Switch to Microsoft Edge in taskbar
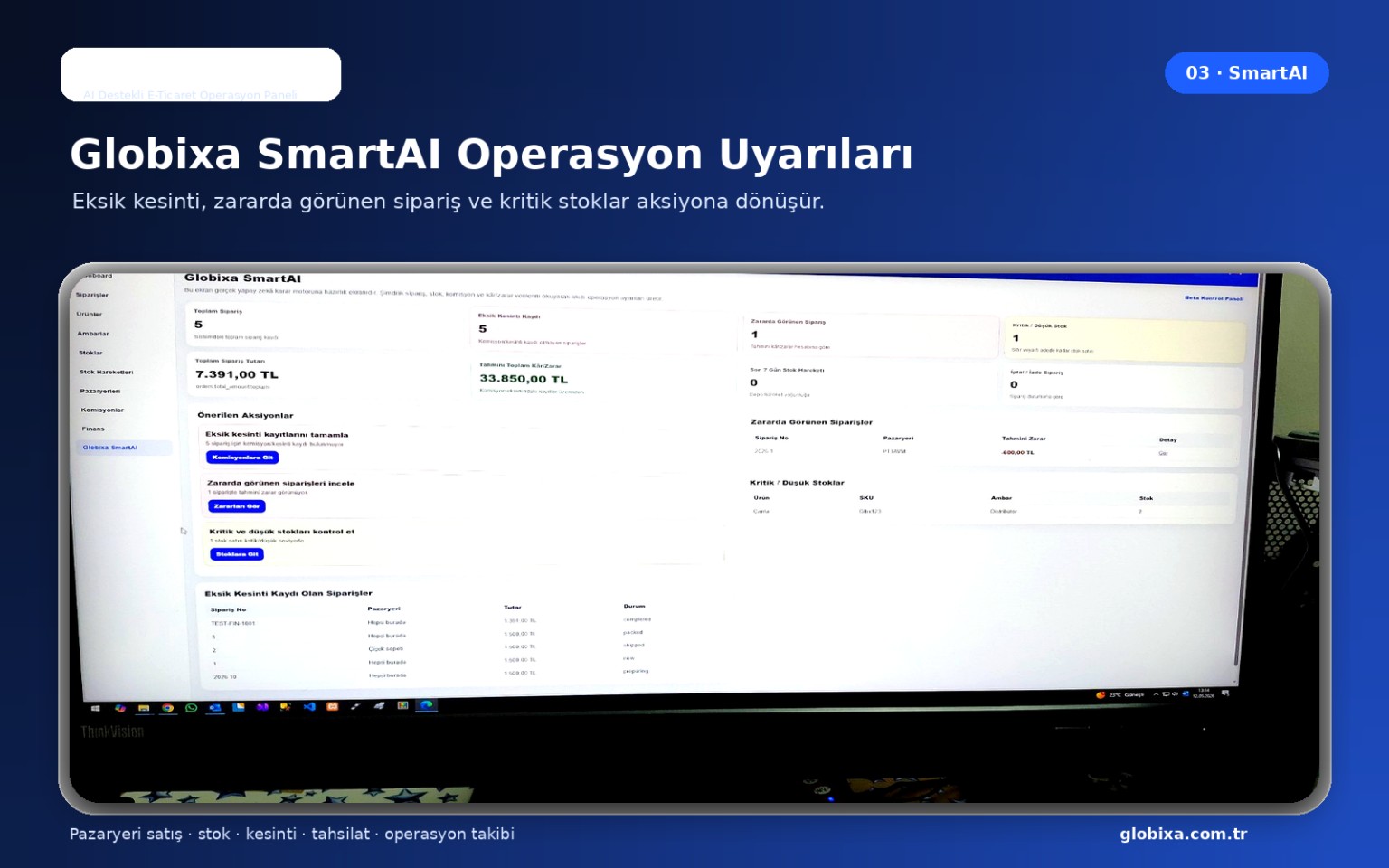This screenshot has height=868, width=1389. [x=427, y=704]
